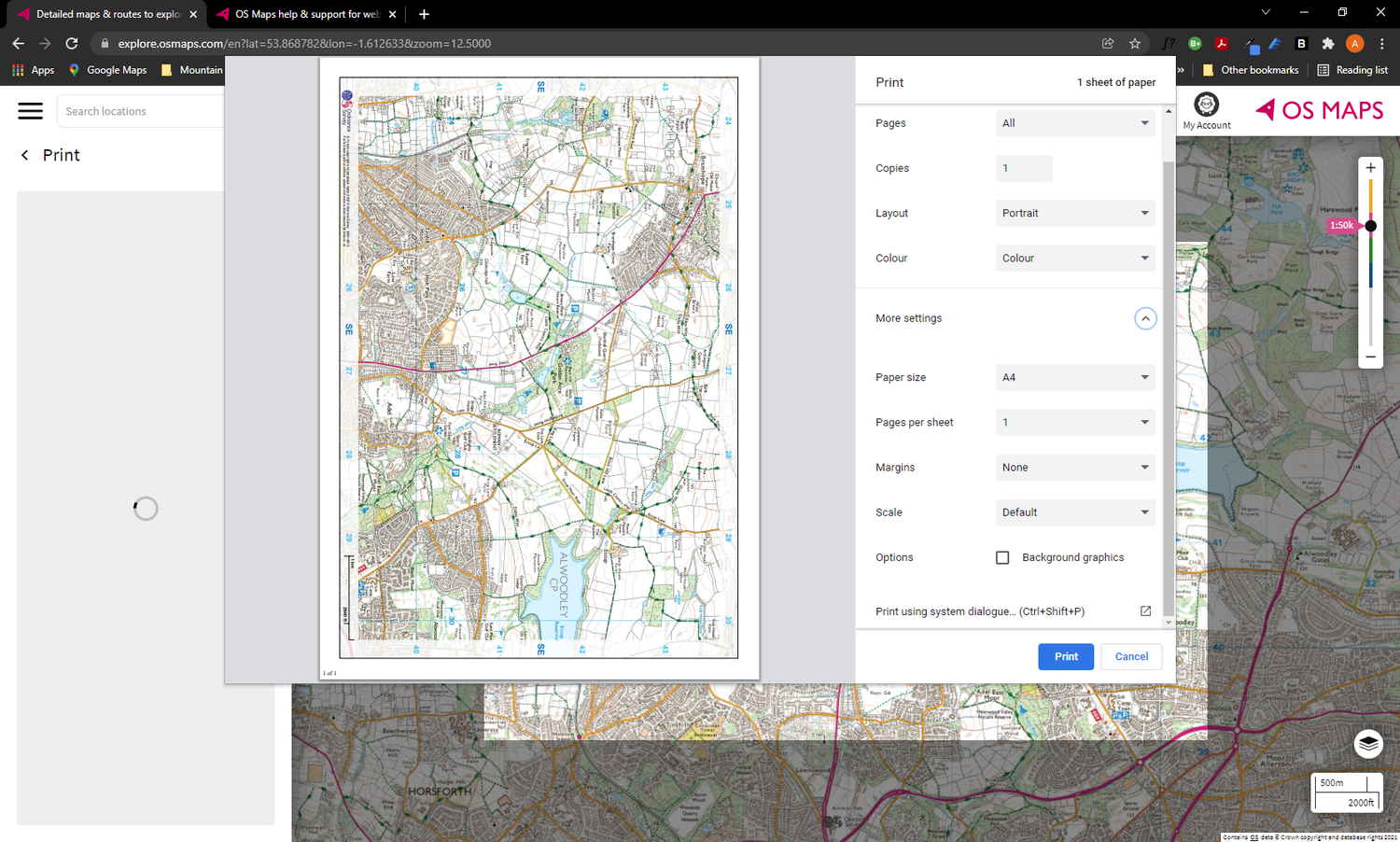Collapse the More settings section
1400x842 pixels.
(x=1145, y=318)
